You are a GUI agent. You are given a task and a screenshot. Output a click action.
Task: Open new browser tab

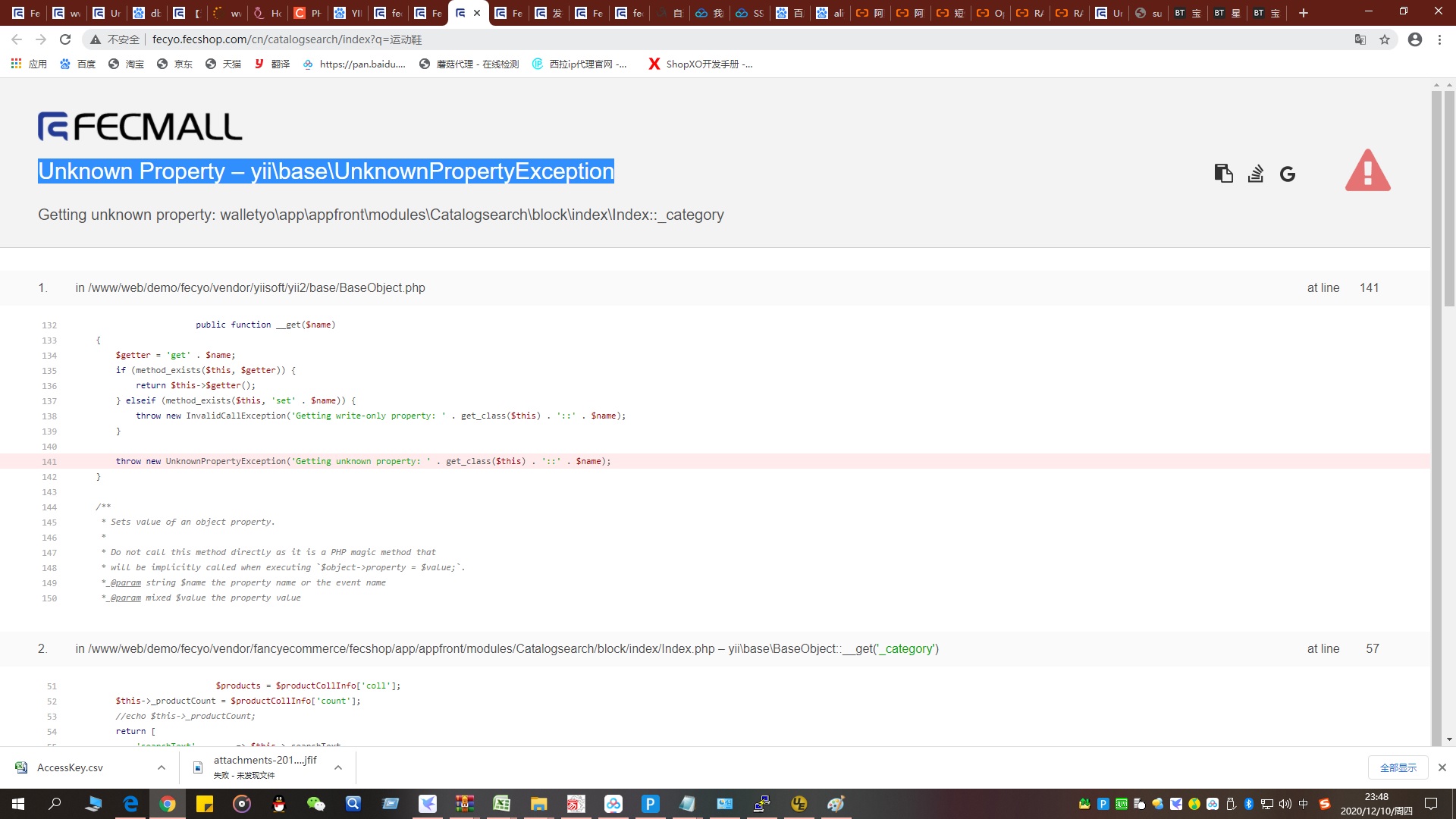1304,13
